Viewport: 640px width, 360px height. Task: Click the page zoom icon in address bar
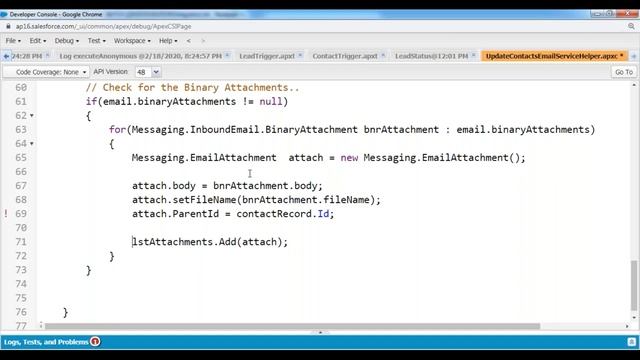tap(631, 27)
